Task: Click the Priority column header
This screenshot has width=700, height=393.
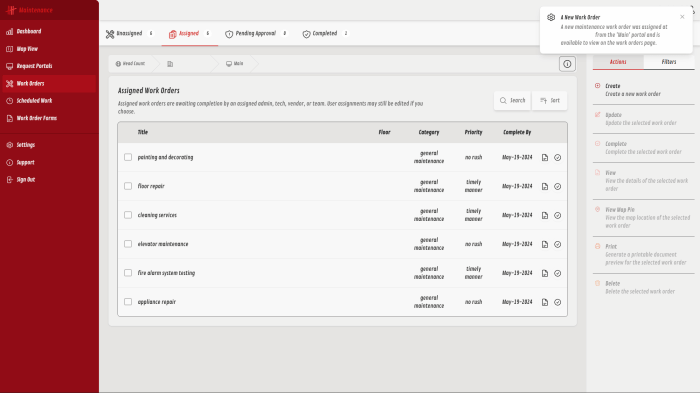Action: 473,132
